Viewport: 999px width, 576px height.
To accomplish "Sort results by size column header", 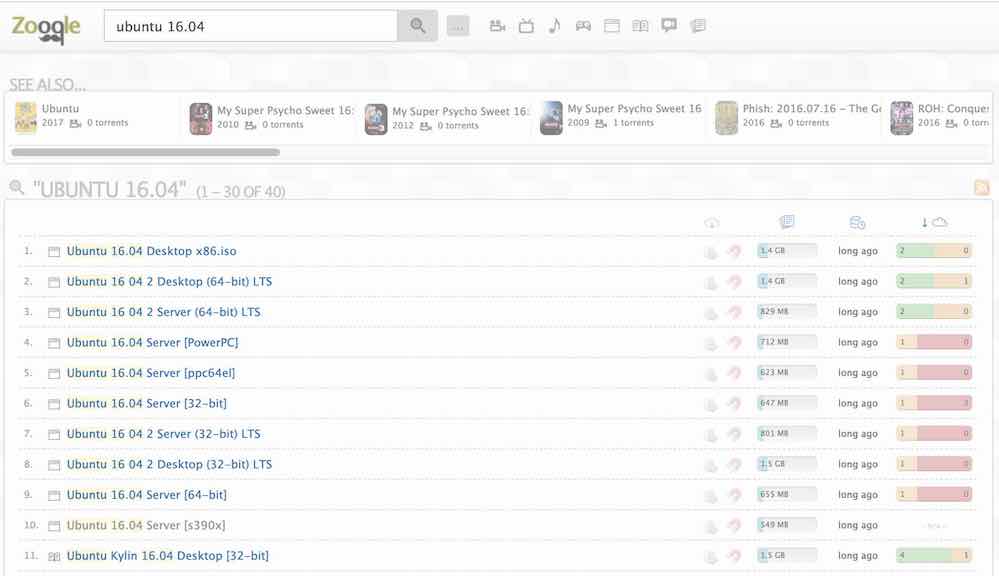I will point(787,222).
